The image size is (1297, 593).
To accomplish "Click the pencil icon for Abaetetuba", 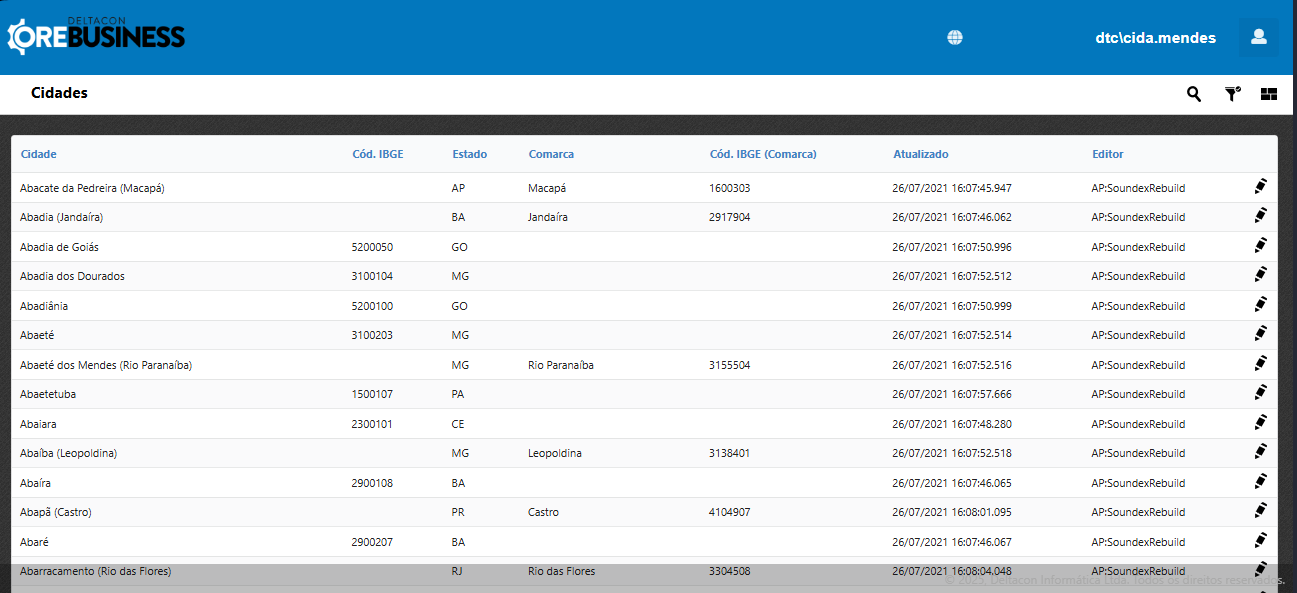I will pyautogui.click(x=1260, y=393).
